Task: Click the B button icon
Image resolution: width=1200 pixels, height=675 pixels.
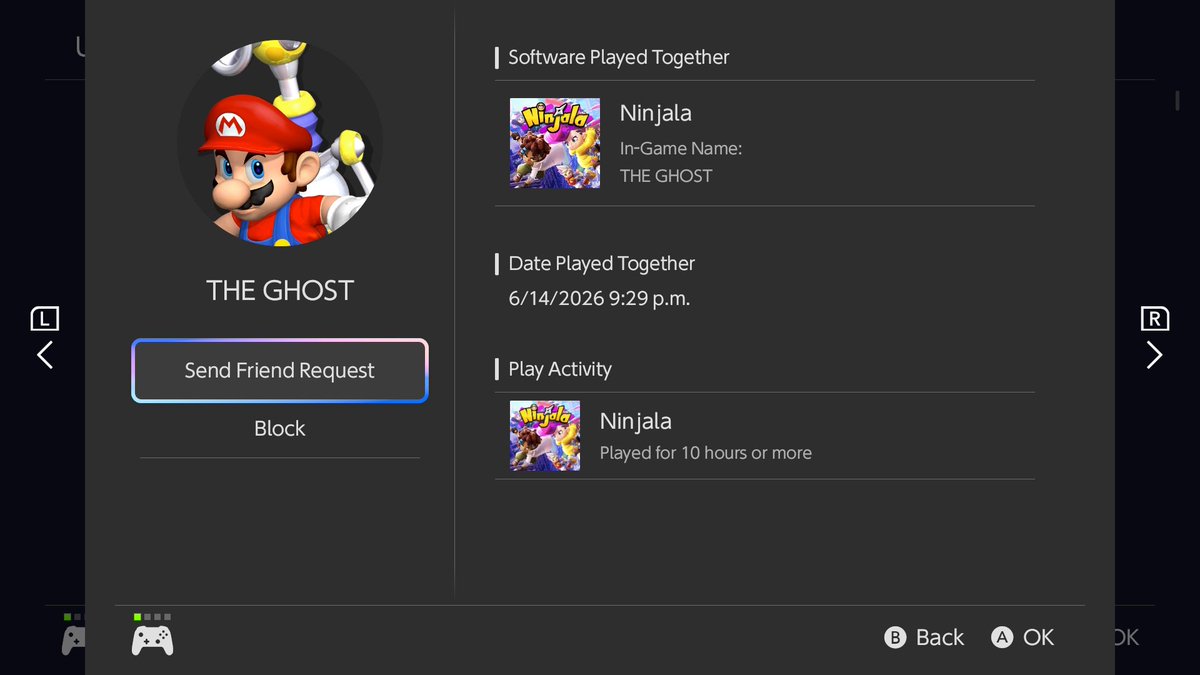Action: pos(895,637)
